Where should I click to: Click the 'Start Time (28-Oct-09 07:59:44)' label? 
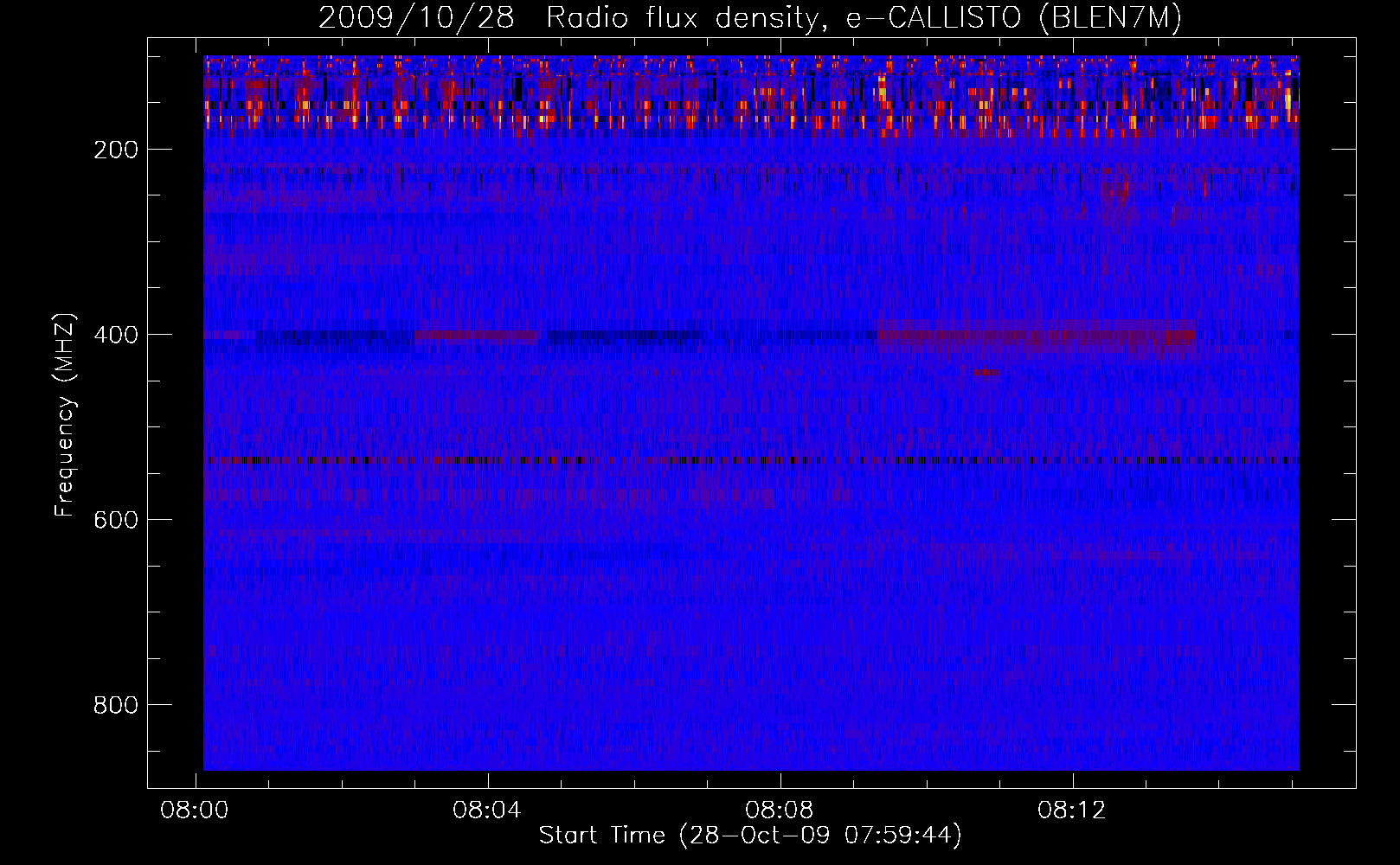click(x=750, y=836)
